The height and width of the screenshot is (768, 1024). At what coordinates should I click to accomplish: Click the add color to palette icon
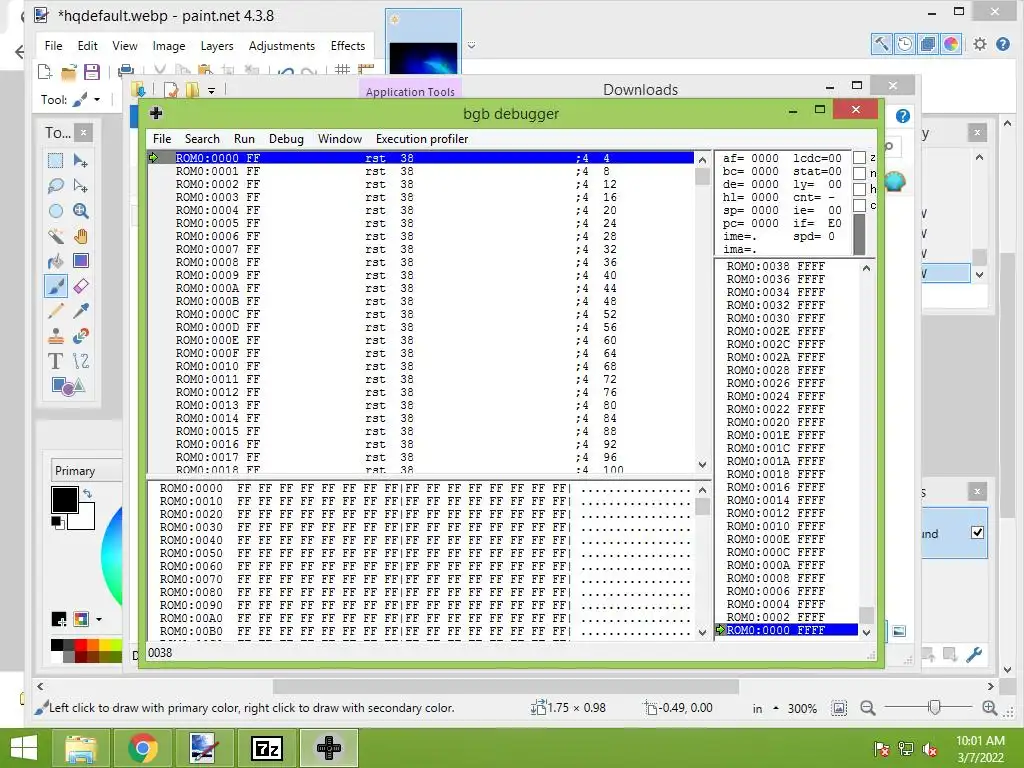pyautogui.click(x=59, y=618)
